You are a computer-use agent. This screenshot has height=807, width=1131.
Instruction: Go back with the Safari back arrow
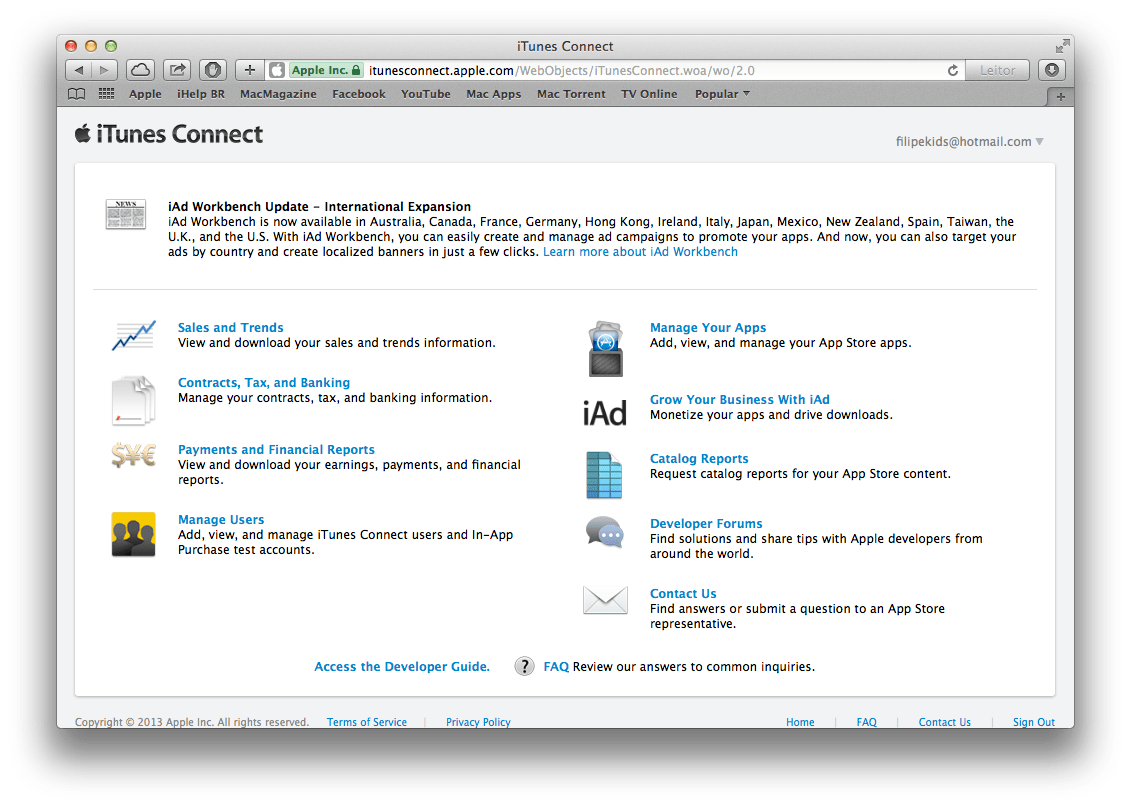(x=78, y=70)
